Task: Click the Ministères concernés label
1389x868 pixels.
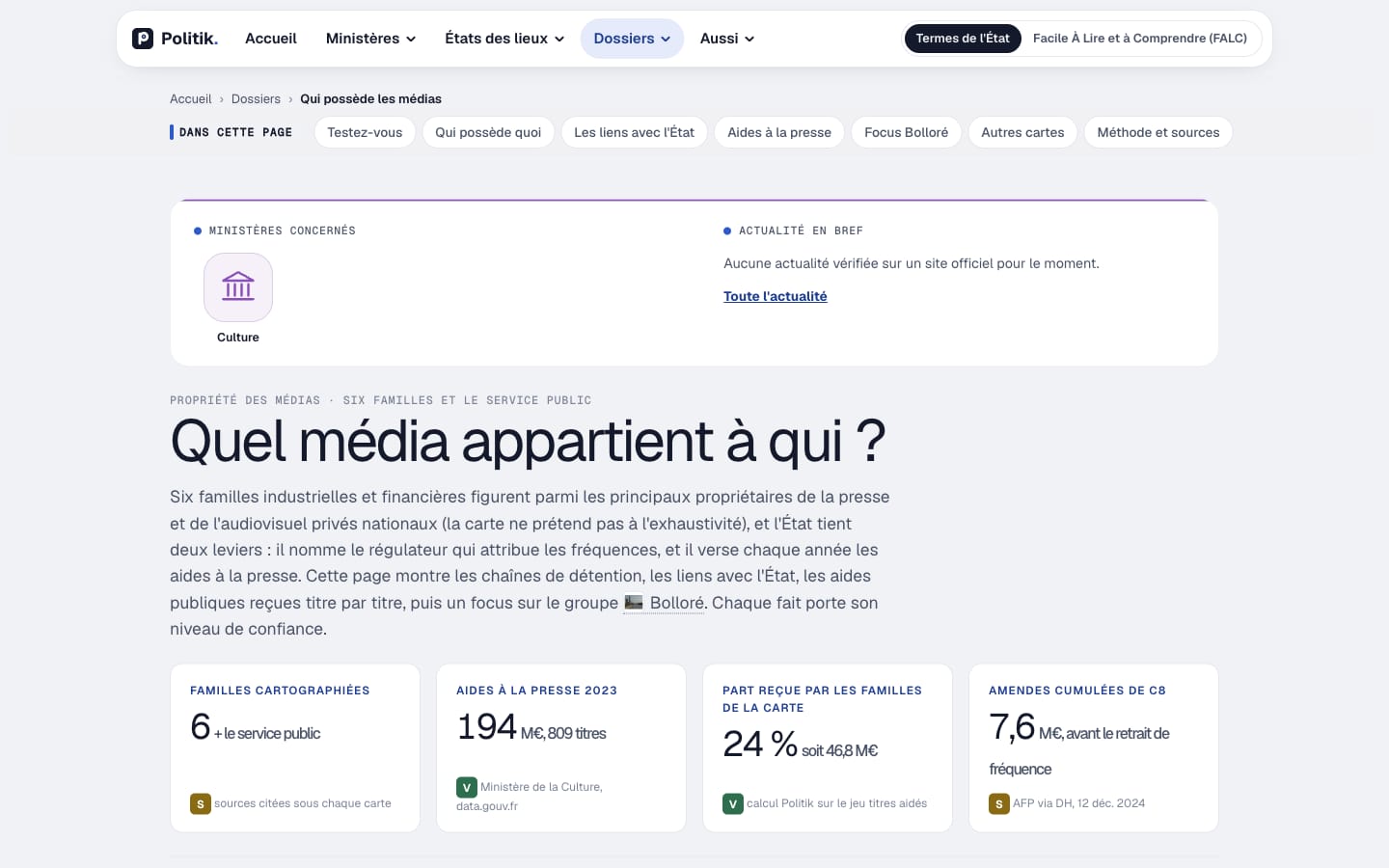Action: tap(282, 231)
